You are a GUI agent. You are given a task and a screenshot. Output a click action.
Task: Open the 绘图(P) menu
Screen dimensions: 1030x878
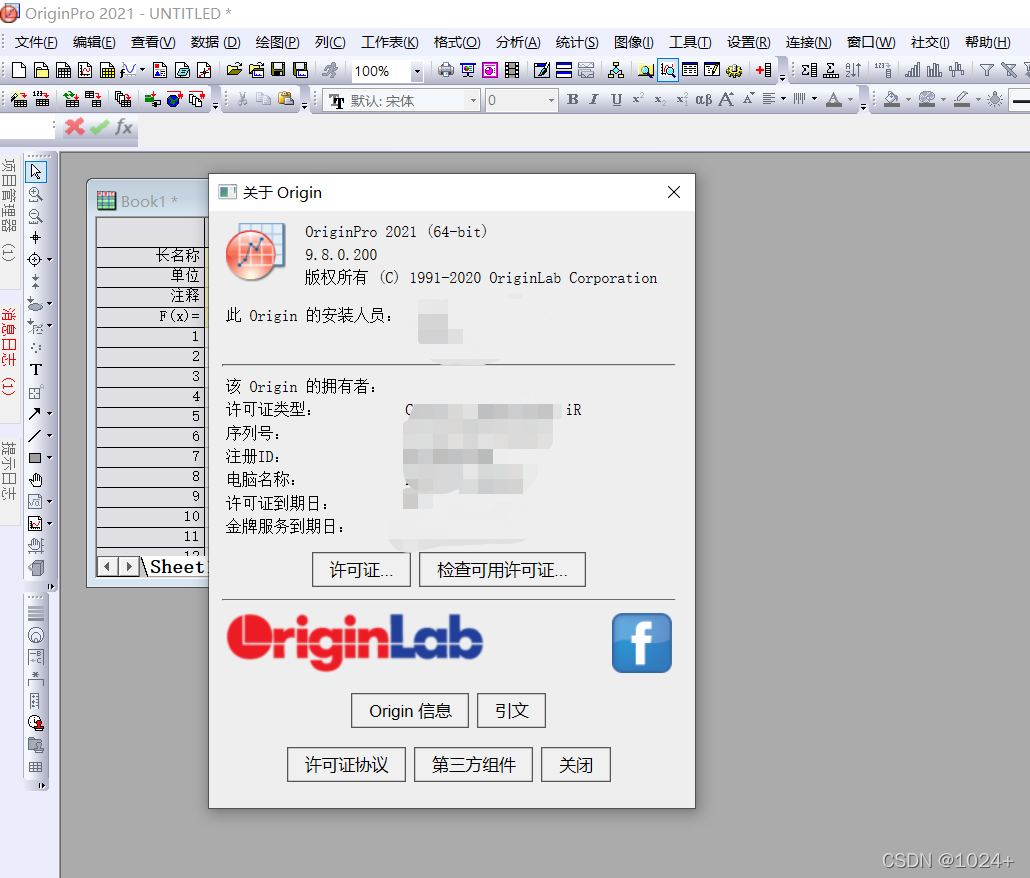pos(277,43)
